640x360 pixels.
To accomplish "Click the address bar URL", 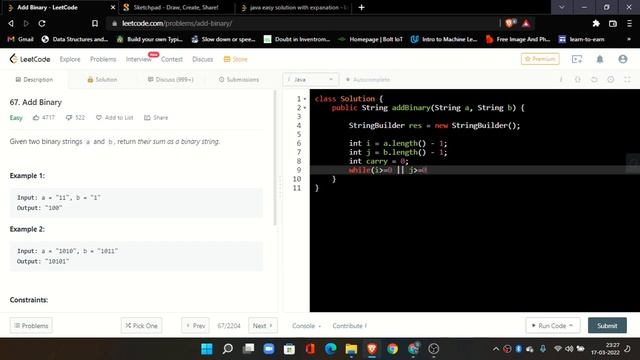I will (177, 24).
